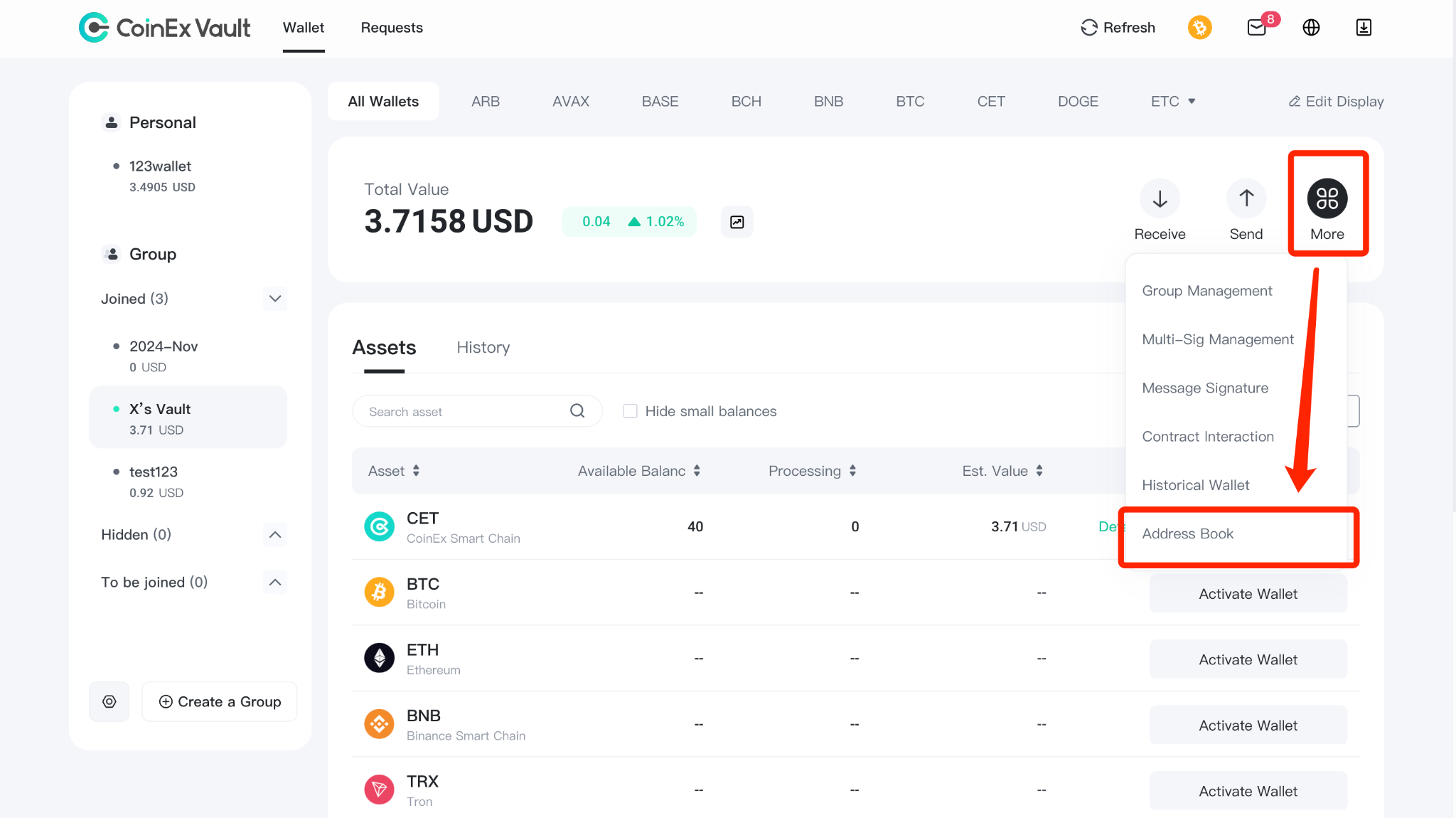Select the All Wallets tab
The image size is (1456, 818).
[383, 102]
